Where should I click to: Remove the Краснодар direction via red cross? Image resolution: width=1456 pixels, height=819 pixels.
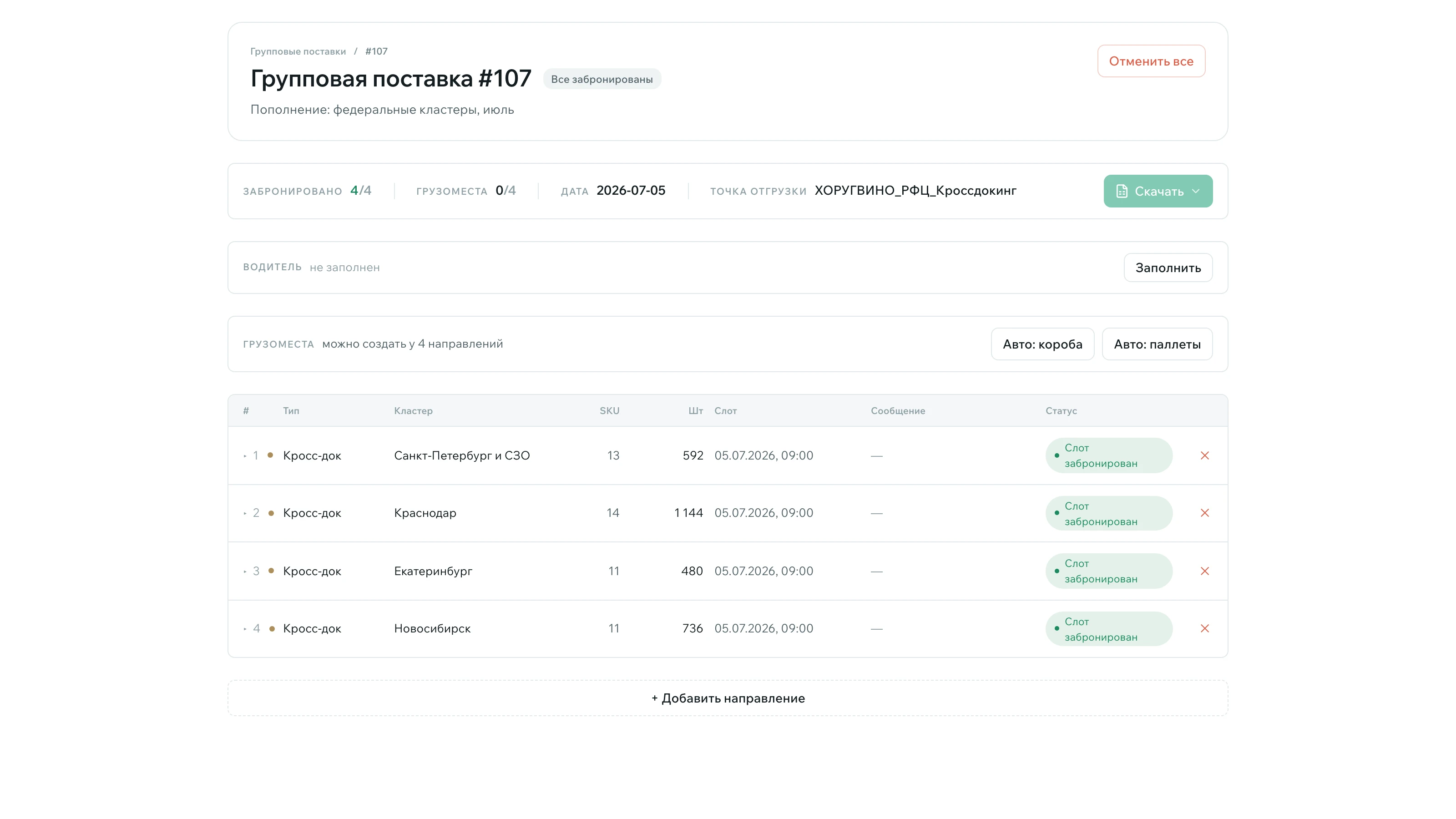1204,513
